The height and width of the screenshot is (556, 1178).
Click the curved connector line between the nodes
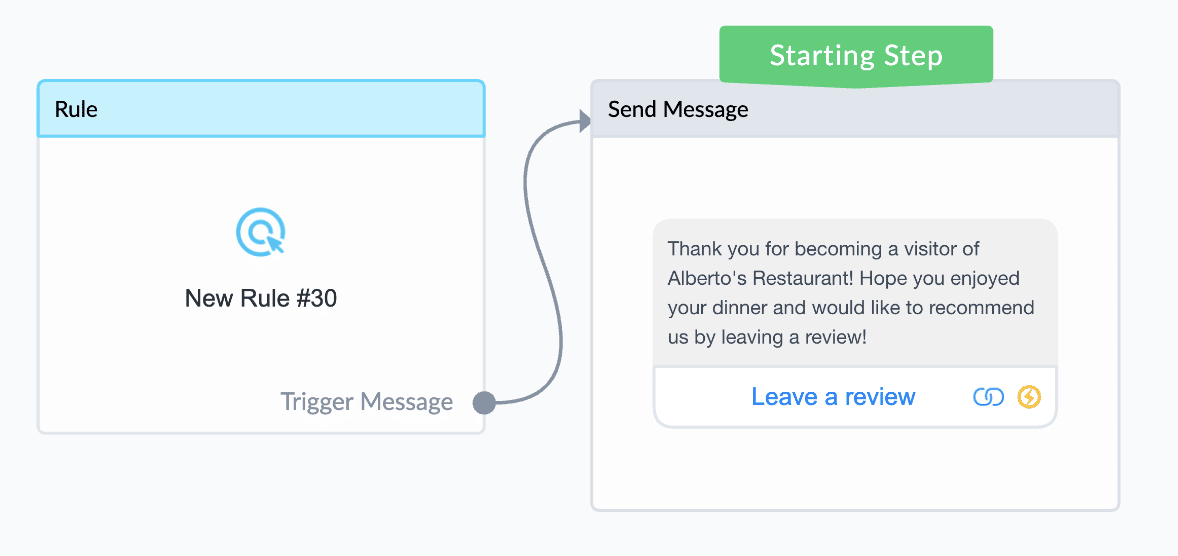click(x=542, y=262)
